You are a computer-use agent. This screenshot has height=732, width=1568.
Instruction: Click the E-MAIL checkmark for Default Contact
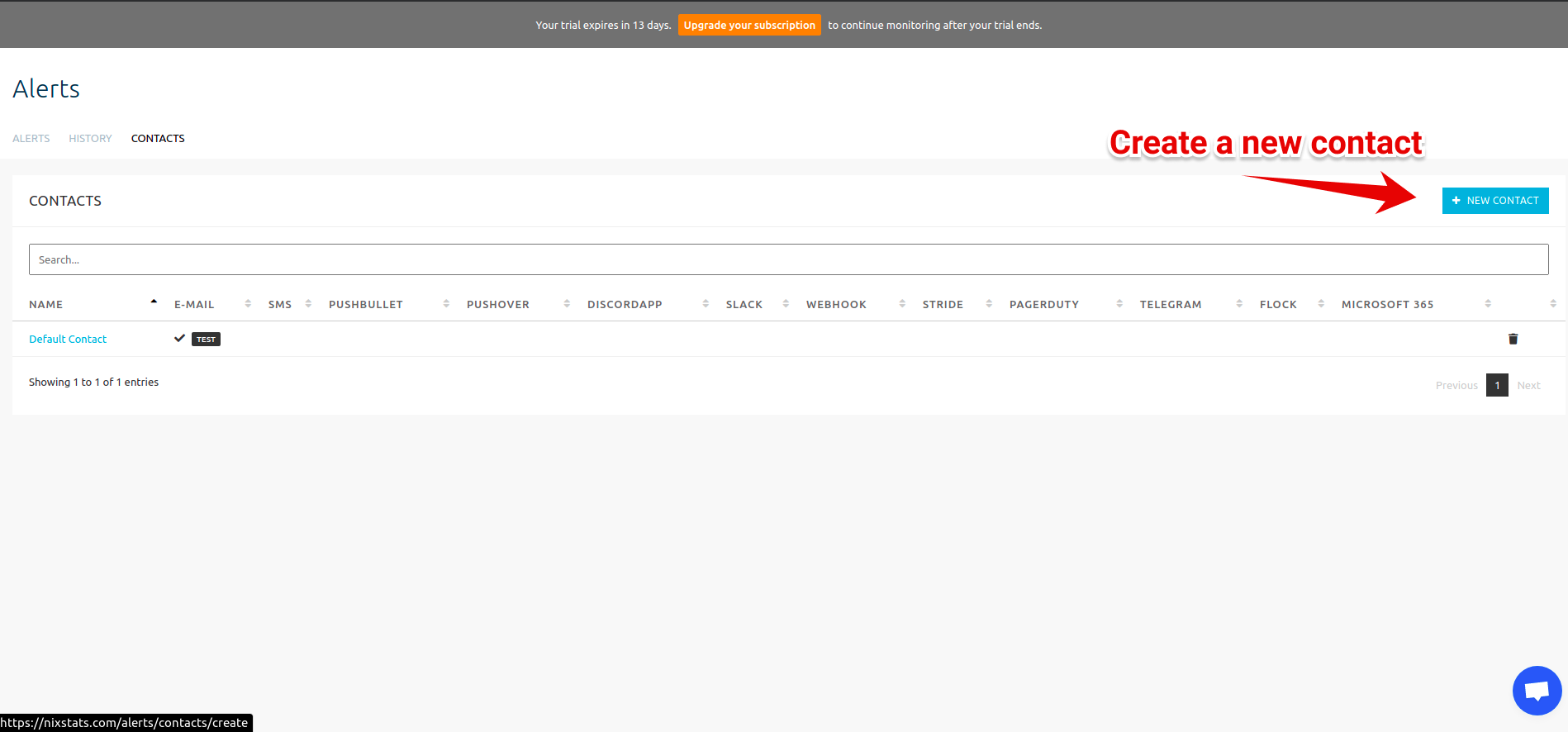(x=179, y=339)
